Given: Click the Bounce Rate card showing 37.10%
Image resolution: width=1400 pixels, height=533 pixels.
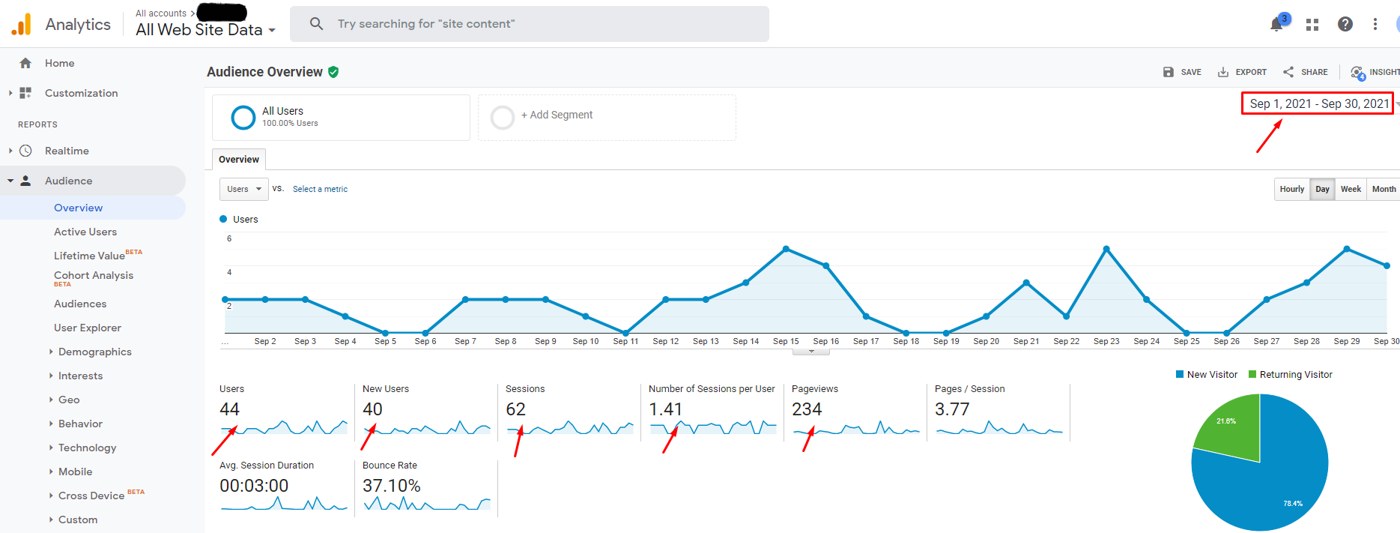Looking at the screenshot, I should click(x=427, y=487).
